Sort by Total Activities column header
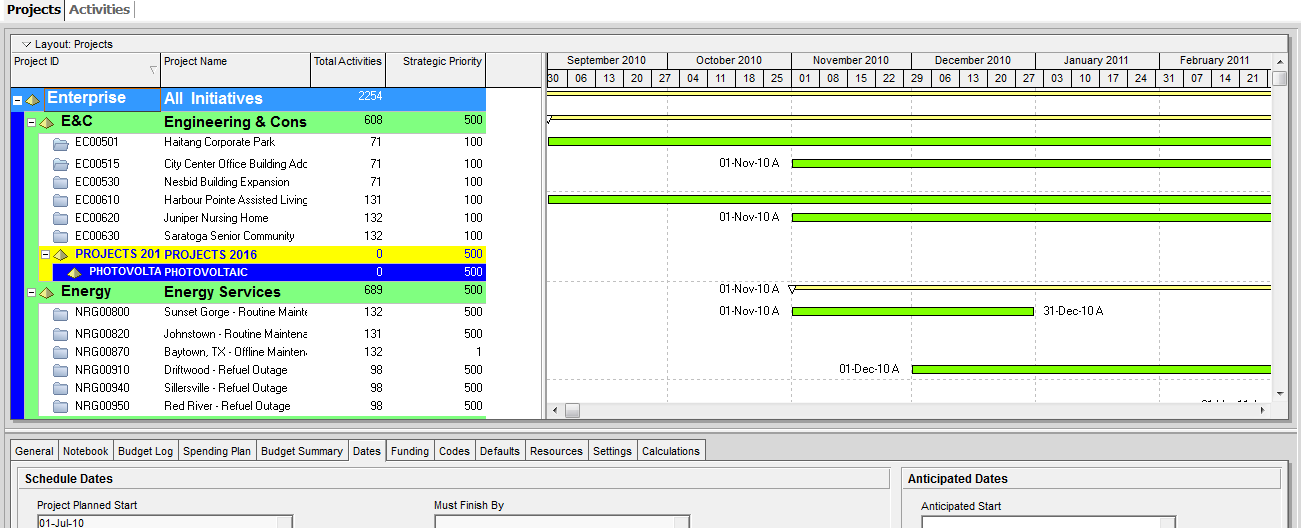Image resolution: width=1301 pixels, height=528 pixels. point(348,69)
